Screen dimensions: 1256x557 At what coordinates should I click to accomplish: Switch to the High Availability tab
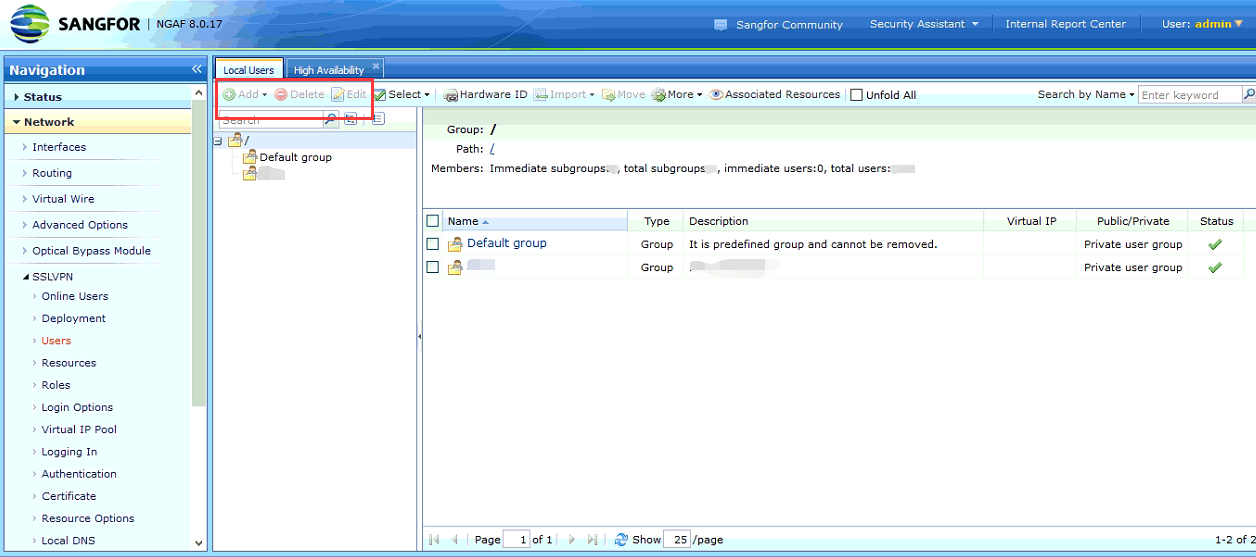(x=328, y=70)
